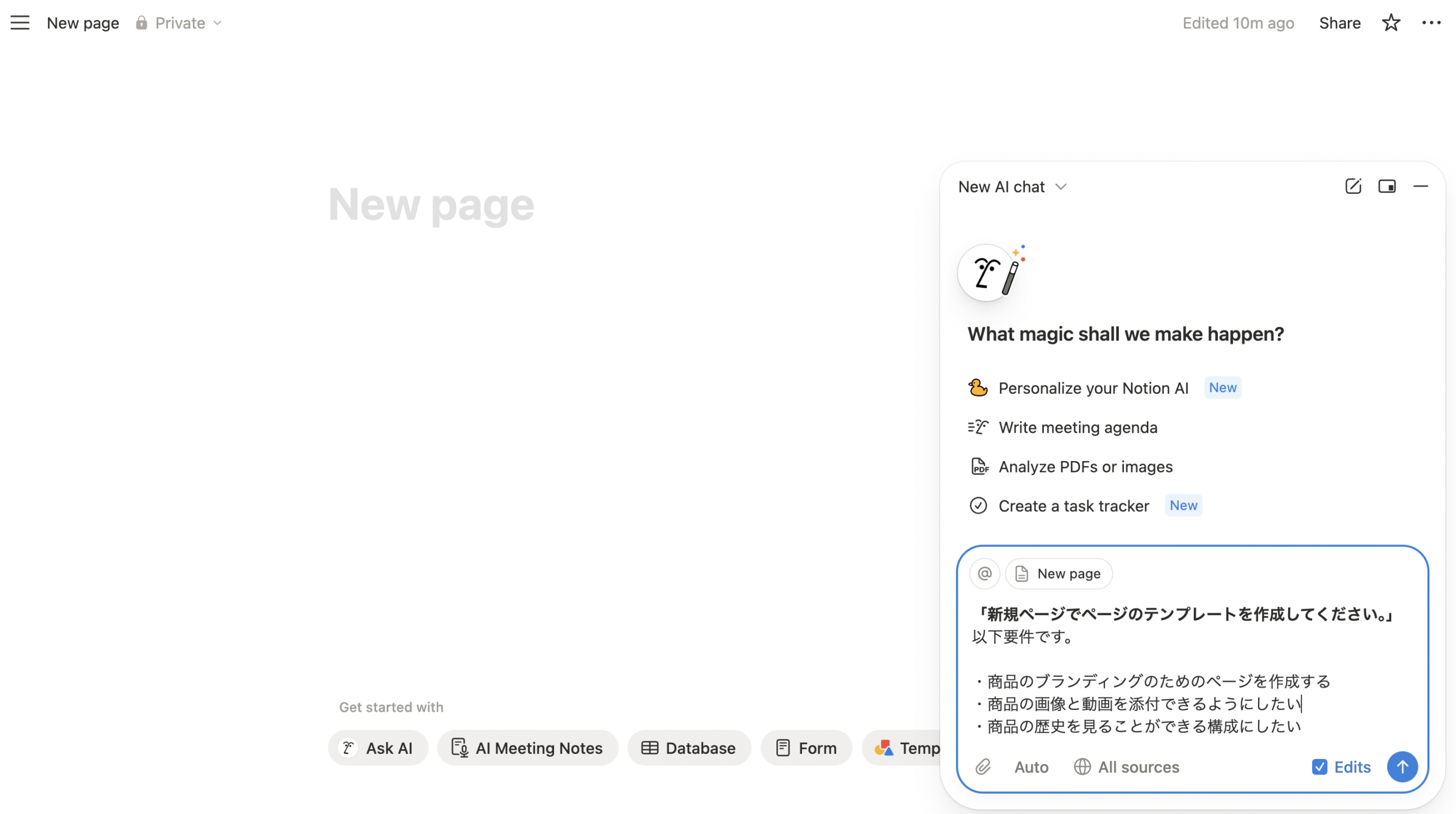Minimize the AI chat panel
This screenshot has height=814, width=1456.
[x=1420, y=186]
